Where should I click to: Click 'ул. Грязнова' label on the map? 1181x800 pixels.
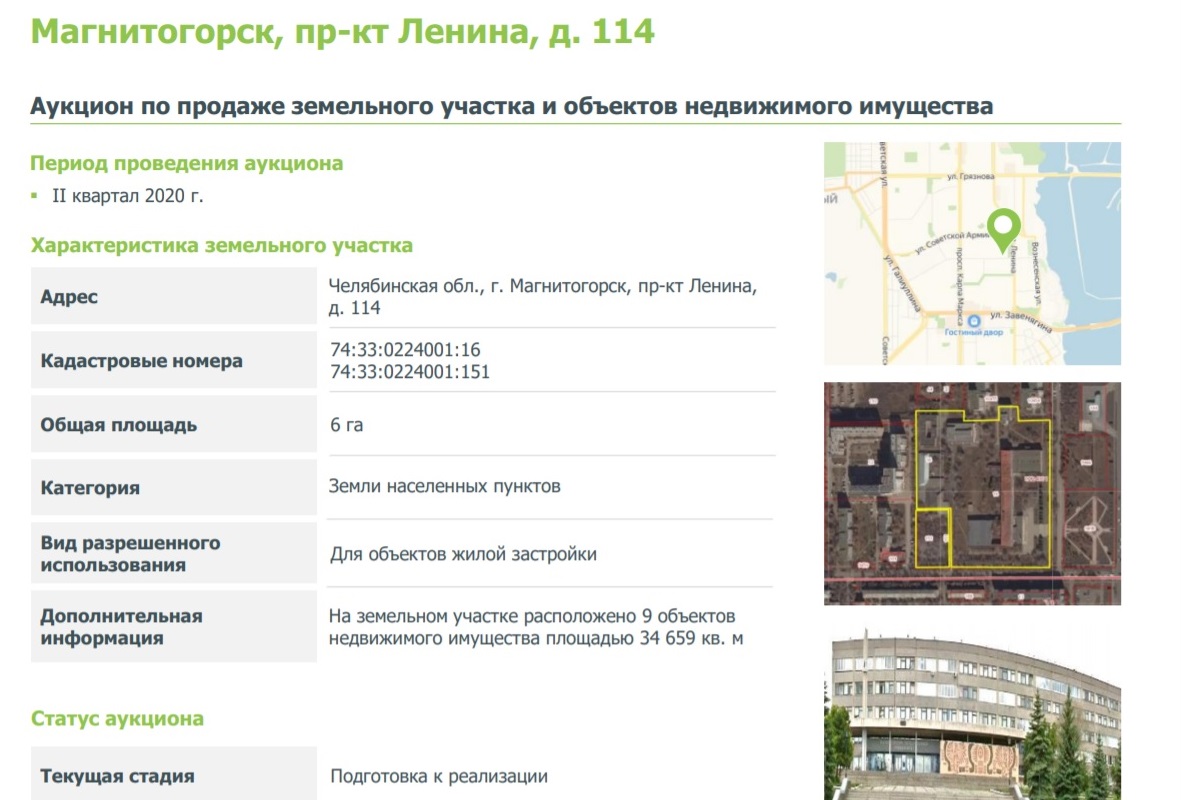(x=971, y=176)
